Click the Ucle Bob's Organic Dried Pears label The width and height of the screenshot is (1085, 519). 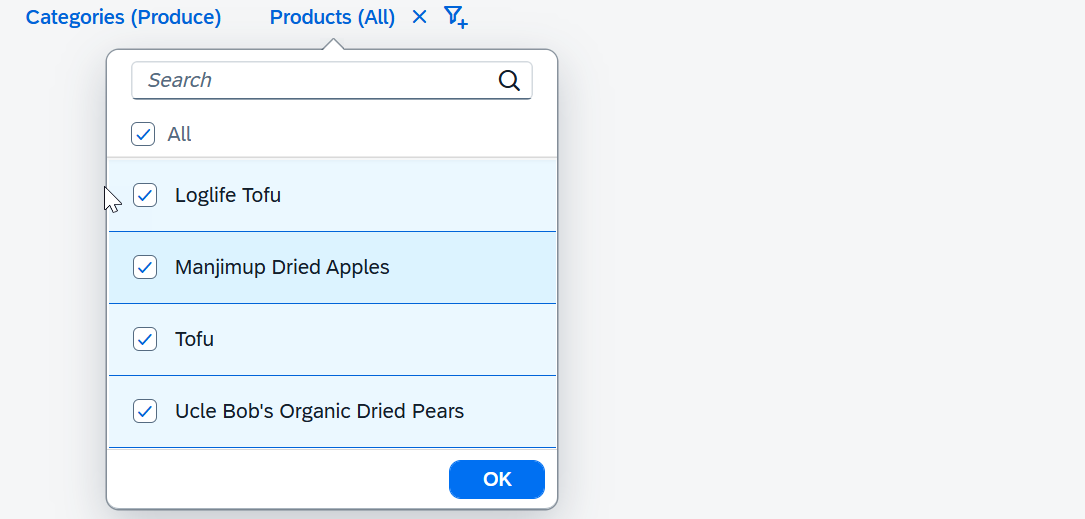[x=319, y=411]
